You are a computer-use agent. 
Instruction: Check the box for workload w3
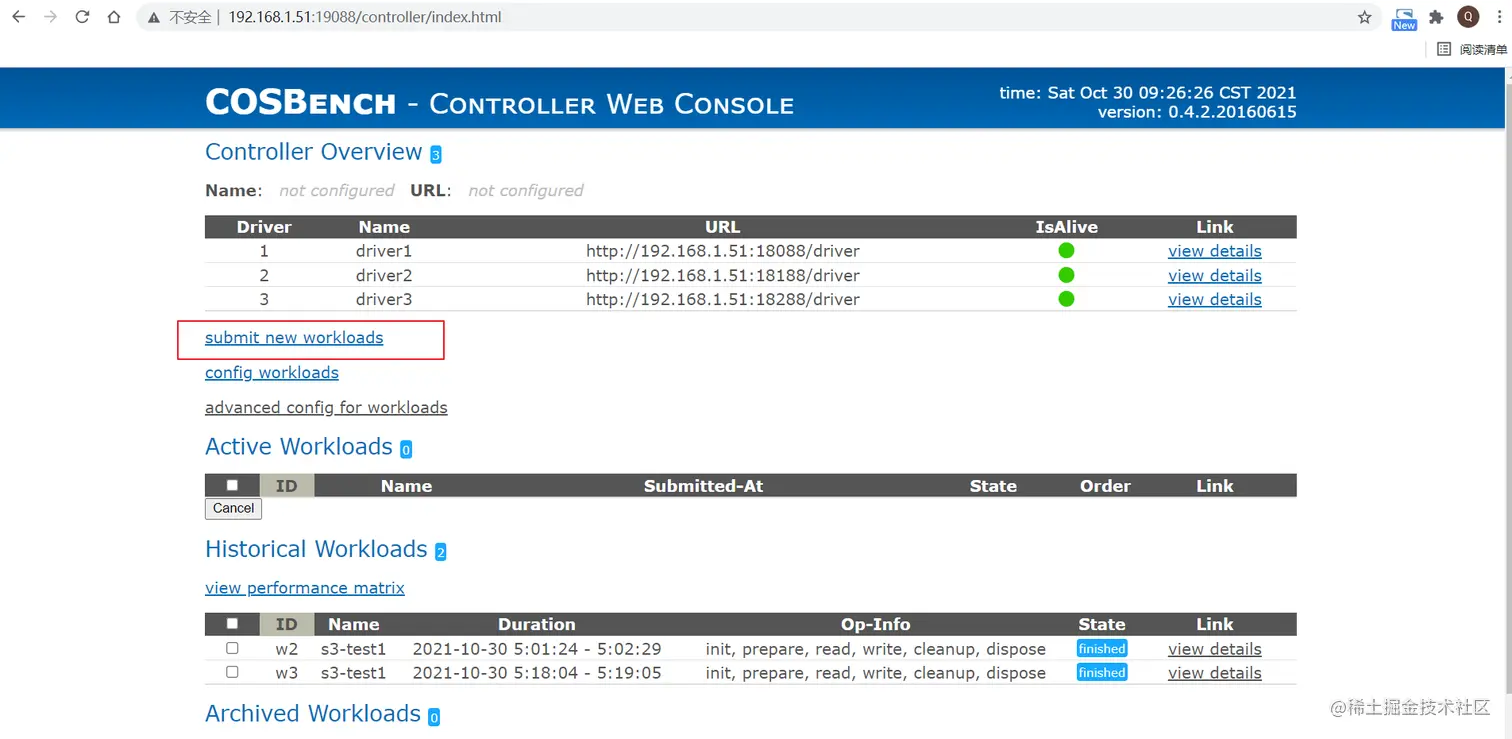click(232, 672)
